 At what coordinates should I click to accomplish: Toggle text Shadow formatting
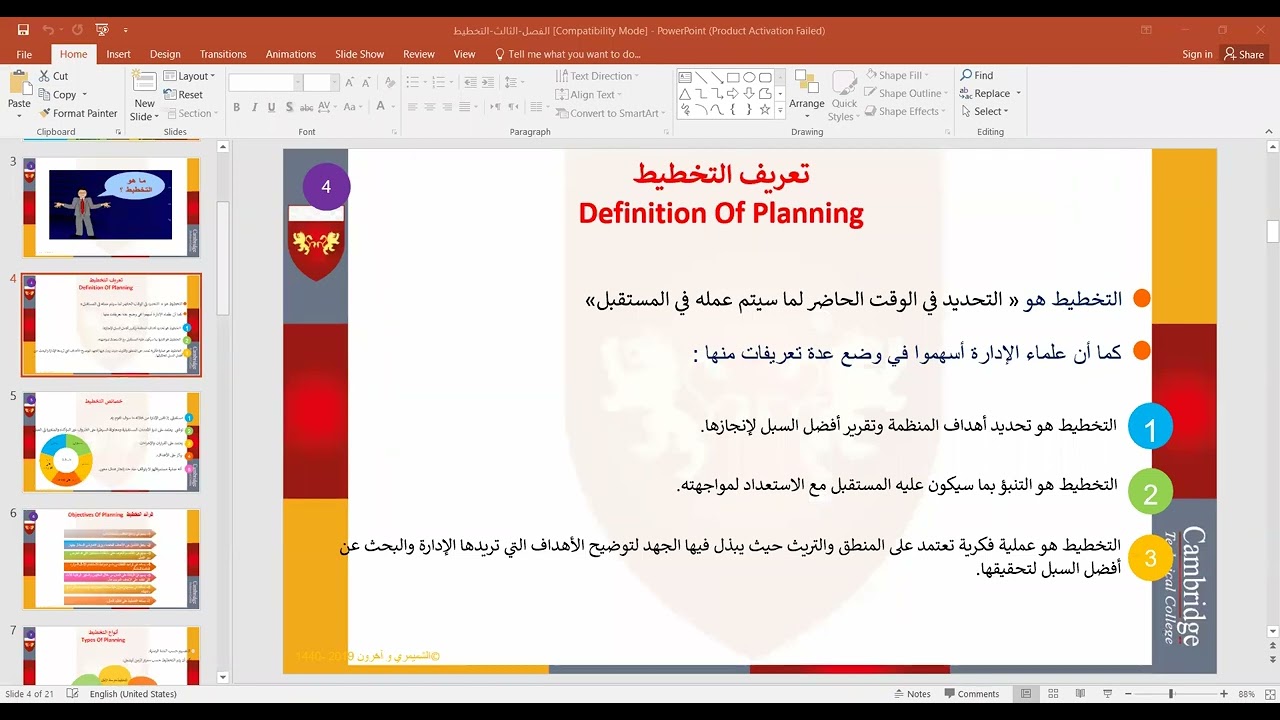click(289, 108)
